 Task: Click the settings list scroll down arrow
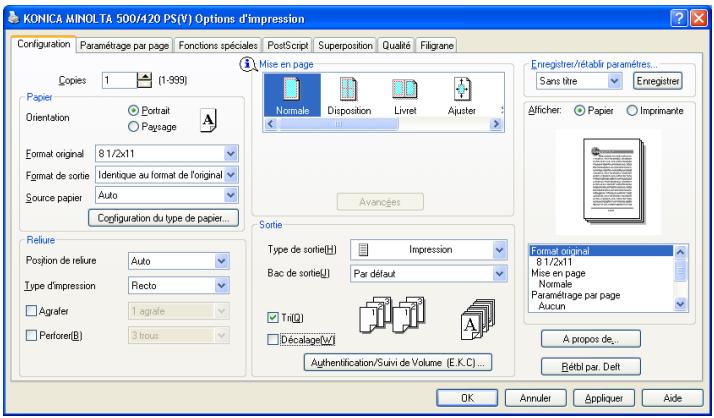[680, 304]
